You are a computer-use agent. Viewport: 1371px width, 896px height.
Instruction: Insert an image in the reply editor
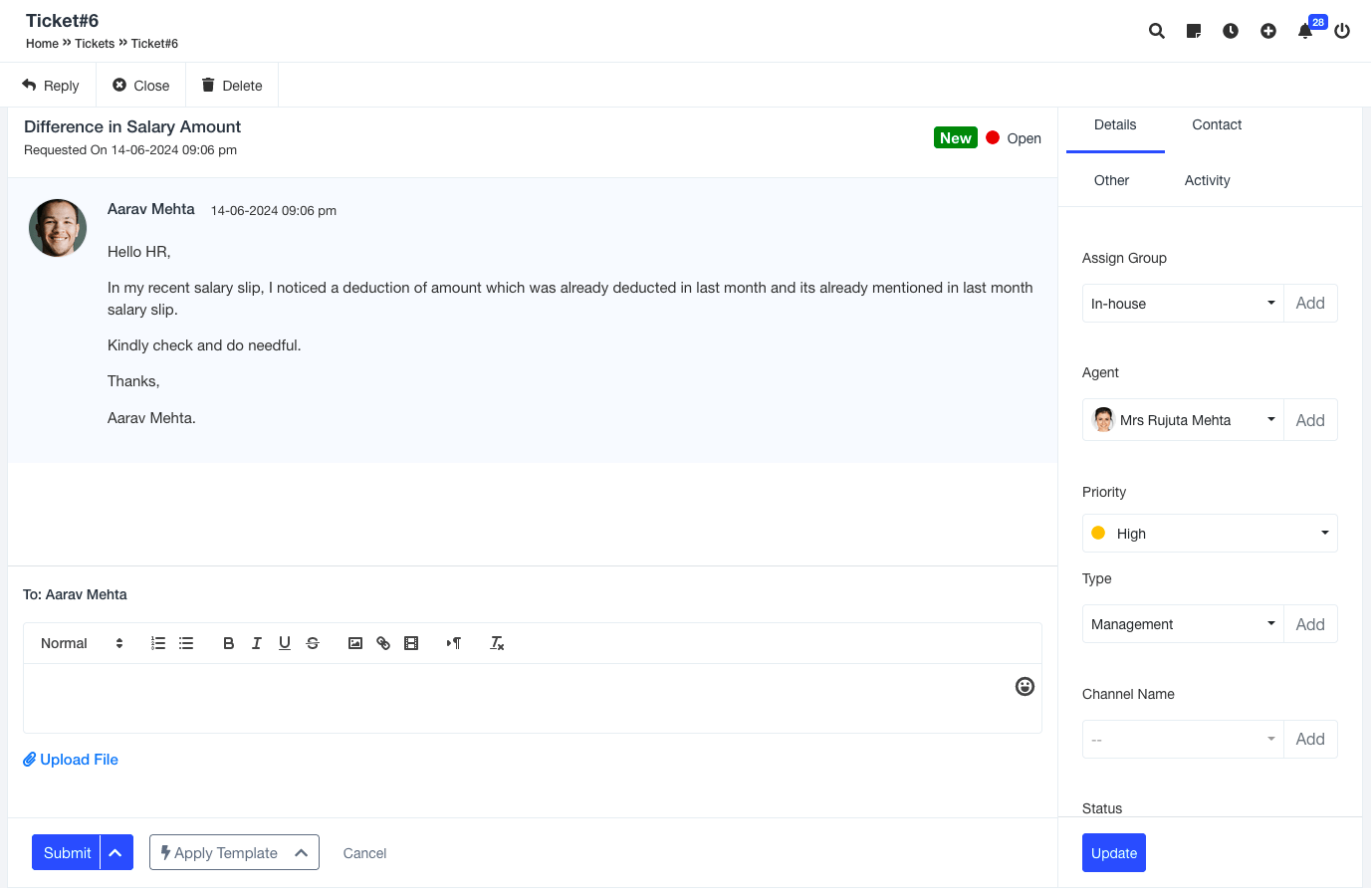point(355,643)
